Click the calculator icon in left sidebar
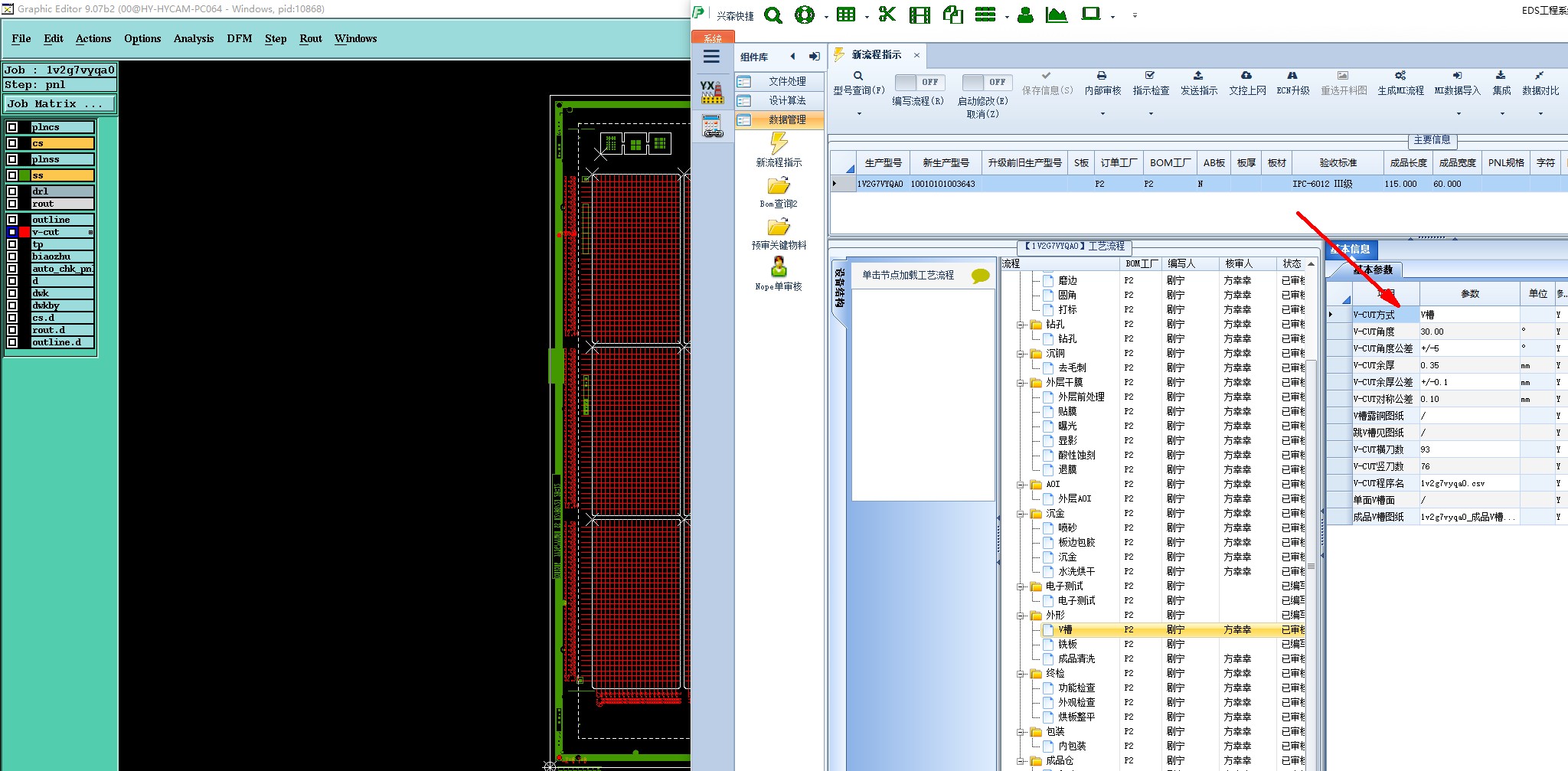The height and width of the screenshot is (771, 1568). coord(712,126)
